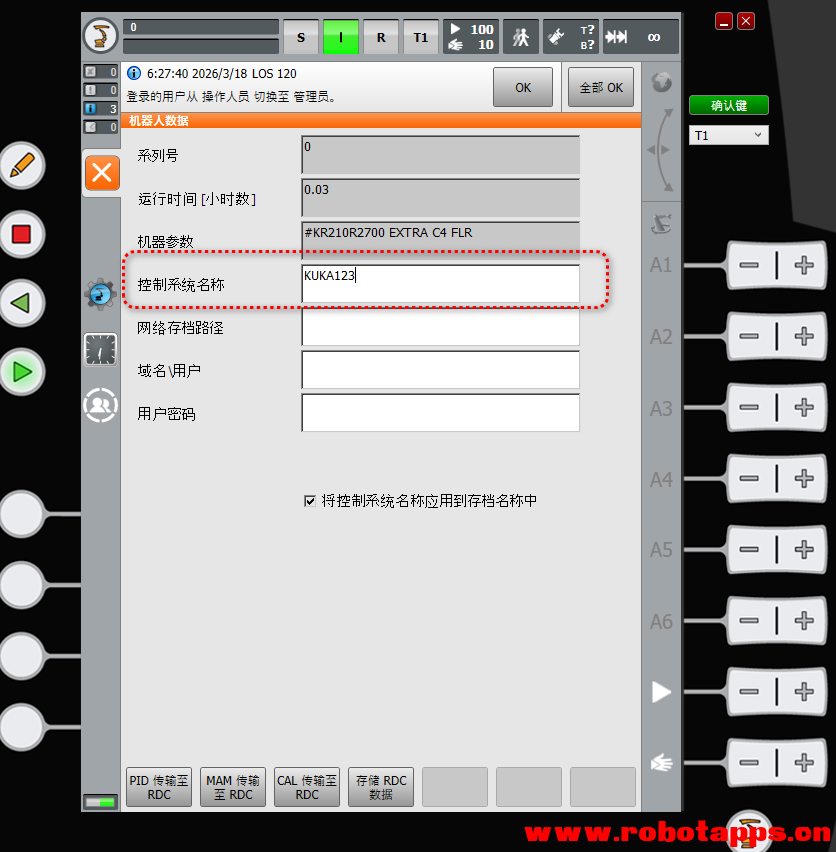
Task: Open the KUKA robot main menu icon
Action: pyautogui.click(x=100, y=36)
